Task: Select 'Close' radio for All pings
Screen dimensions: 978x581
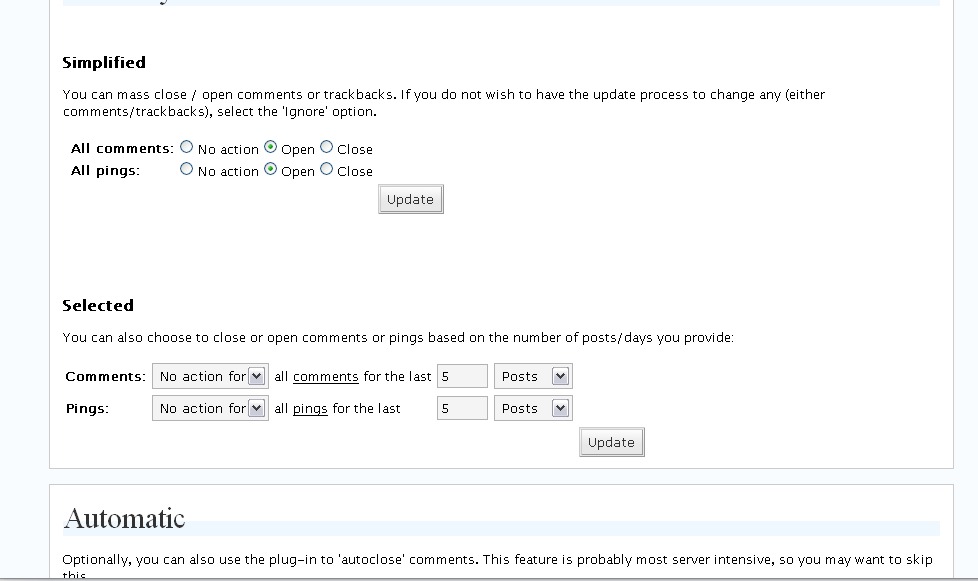Action: tap(326, 169)
